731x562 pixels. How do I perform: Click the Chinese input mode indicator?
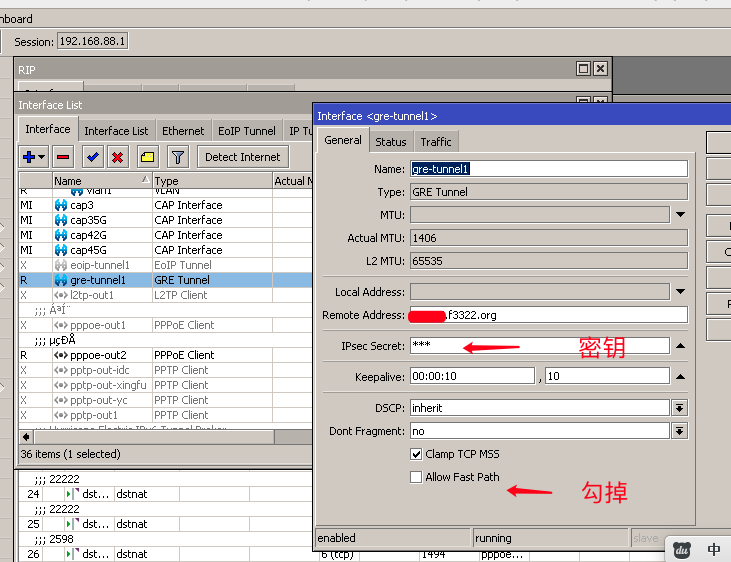coord(713,549)
